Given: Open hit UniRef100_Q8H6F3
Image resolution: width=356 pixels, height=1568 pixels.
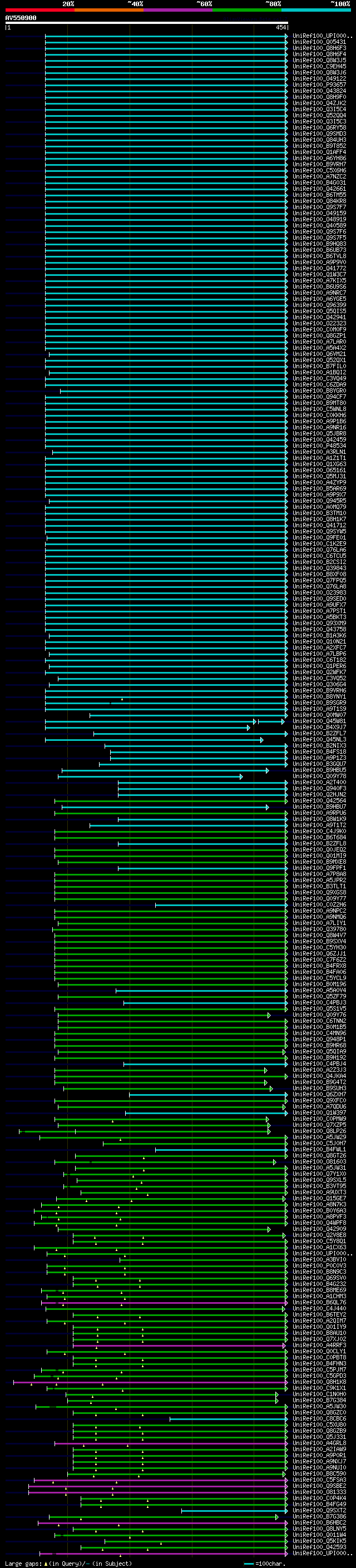Looking at the screenshot, I should click(319, 48).
